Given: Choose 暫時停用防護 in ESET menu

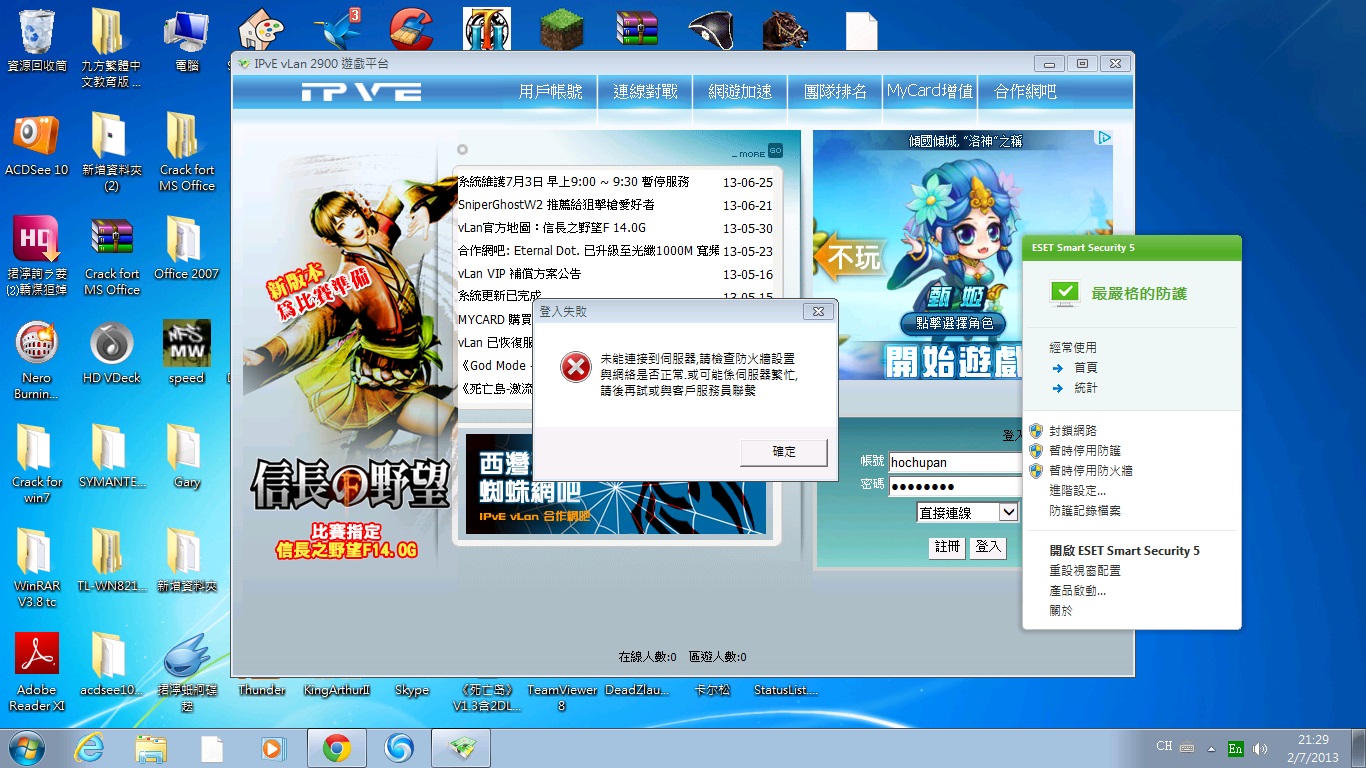Looking at the screenshot, I should [x=1084, y=451].
